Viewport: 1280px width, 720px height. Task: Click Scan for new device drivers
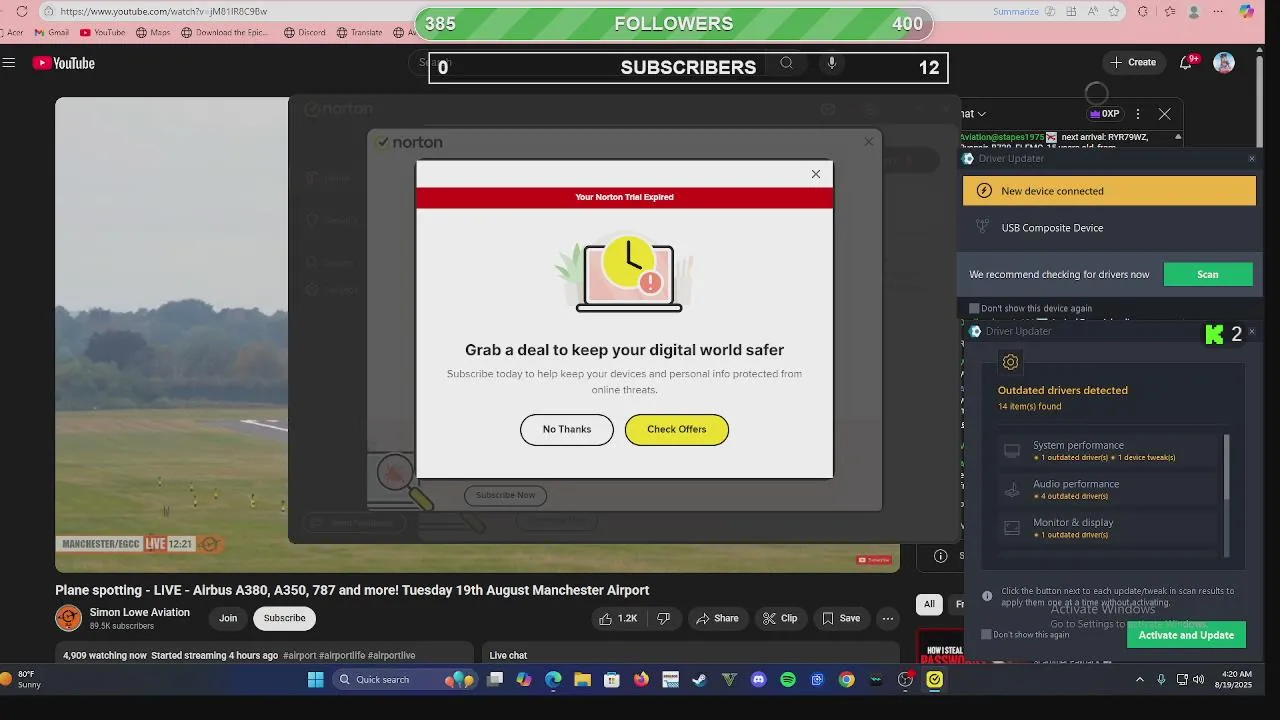pyautogui.click(x=1208, y=274)
